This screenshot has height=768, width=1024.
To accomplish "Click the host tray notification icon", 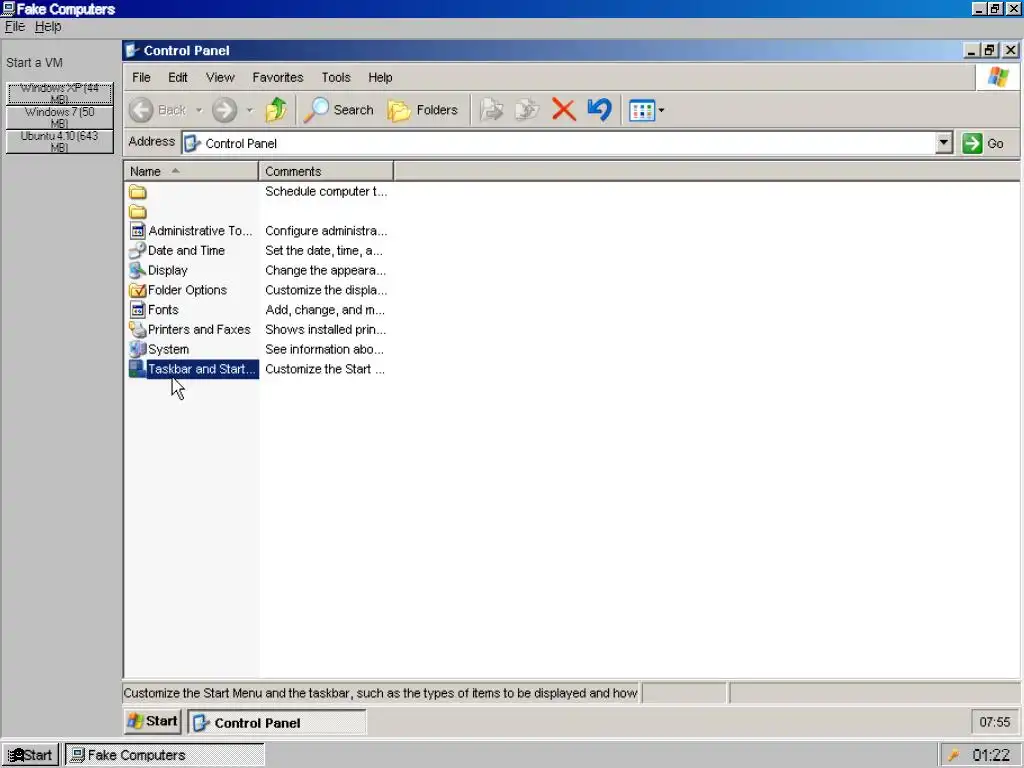I will tap(953, 756).
